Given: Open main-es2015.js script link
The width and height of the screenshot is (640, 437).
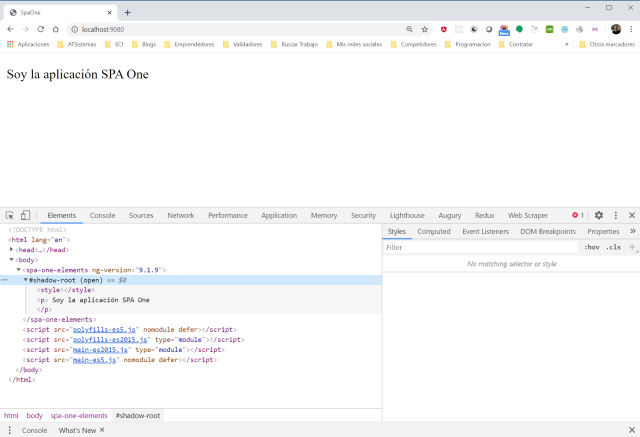Looking at the screenshot, I should coord(100,350).
